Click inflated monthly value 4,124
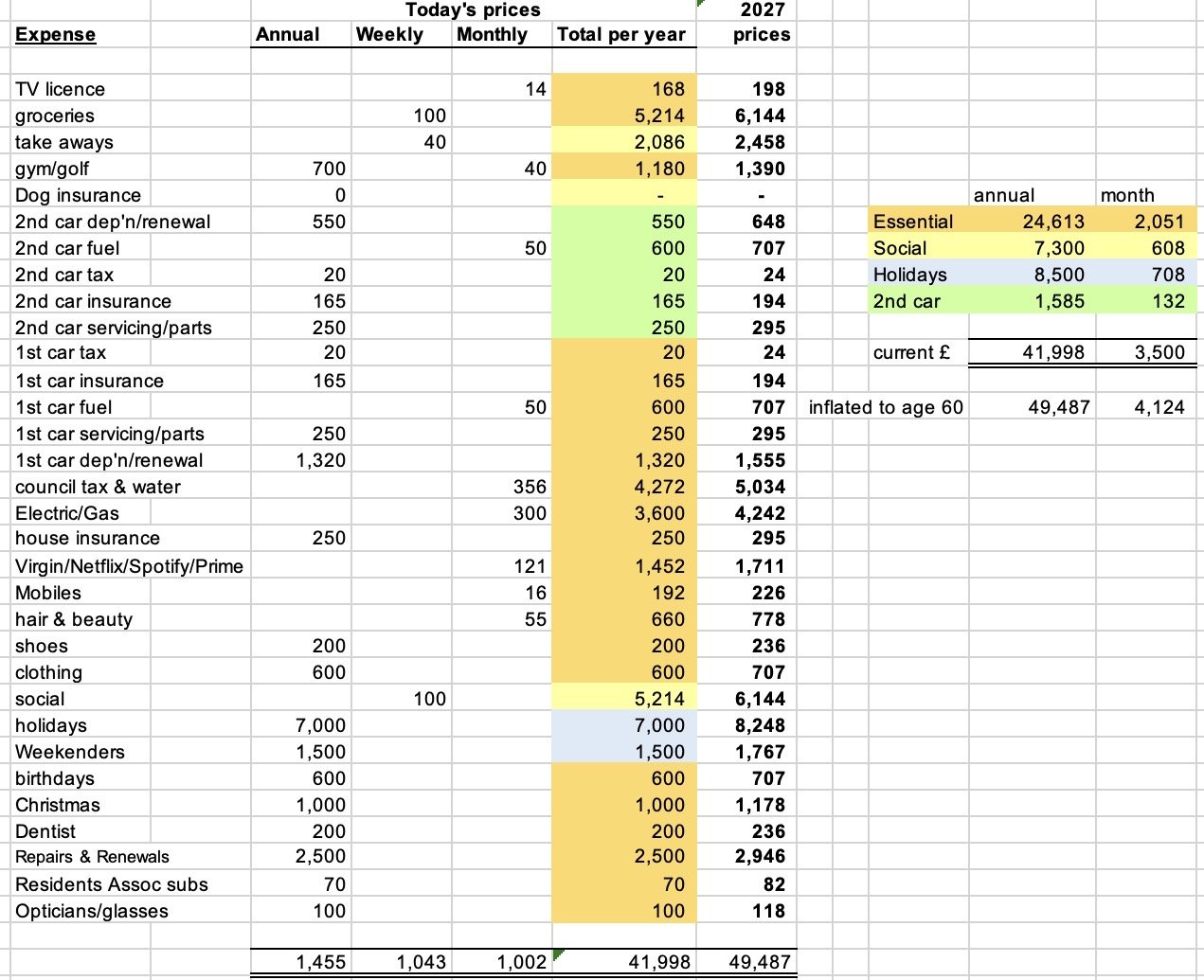 pos(1159,407)
